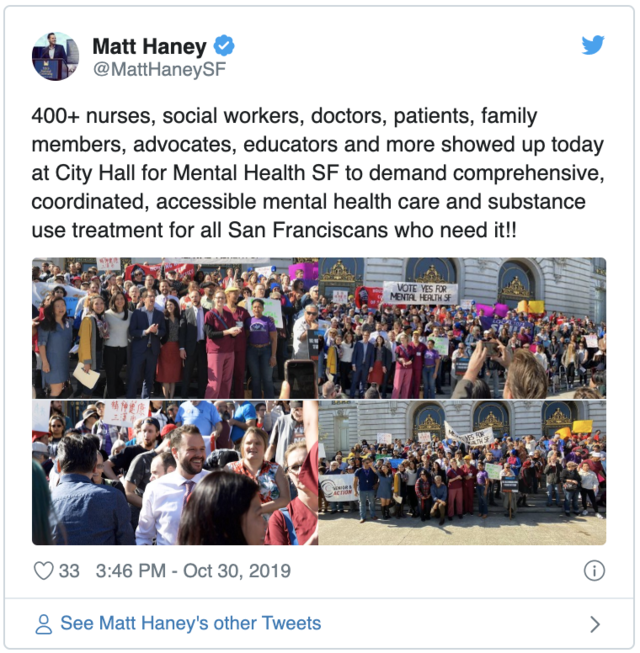Click the Chinese-character sign in the bottom-left photo
This screenshot has width=640, height=653.
click(x=124, y=413)
